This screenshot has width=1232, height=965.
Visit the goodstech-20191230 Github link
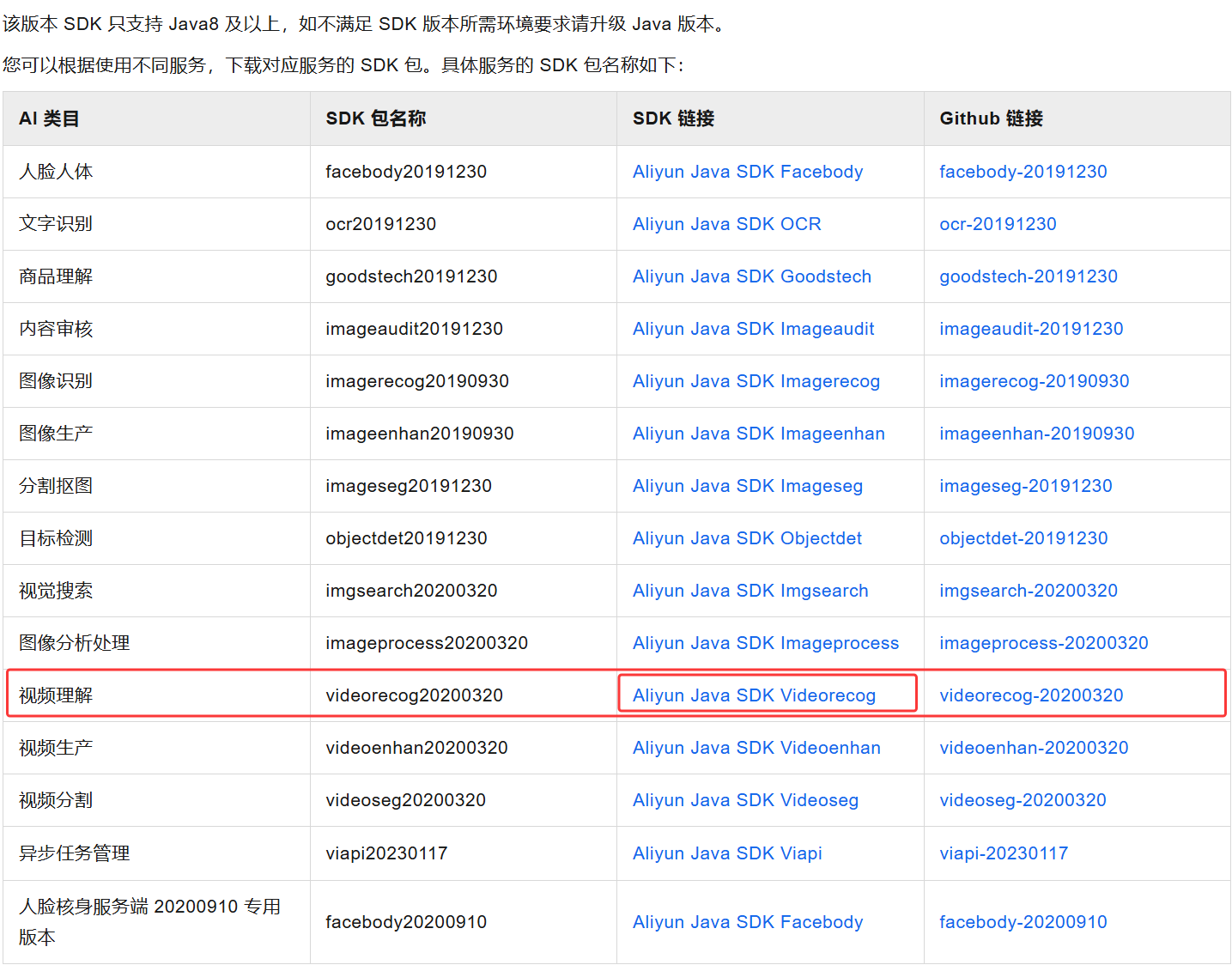[1029, 276]
